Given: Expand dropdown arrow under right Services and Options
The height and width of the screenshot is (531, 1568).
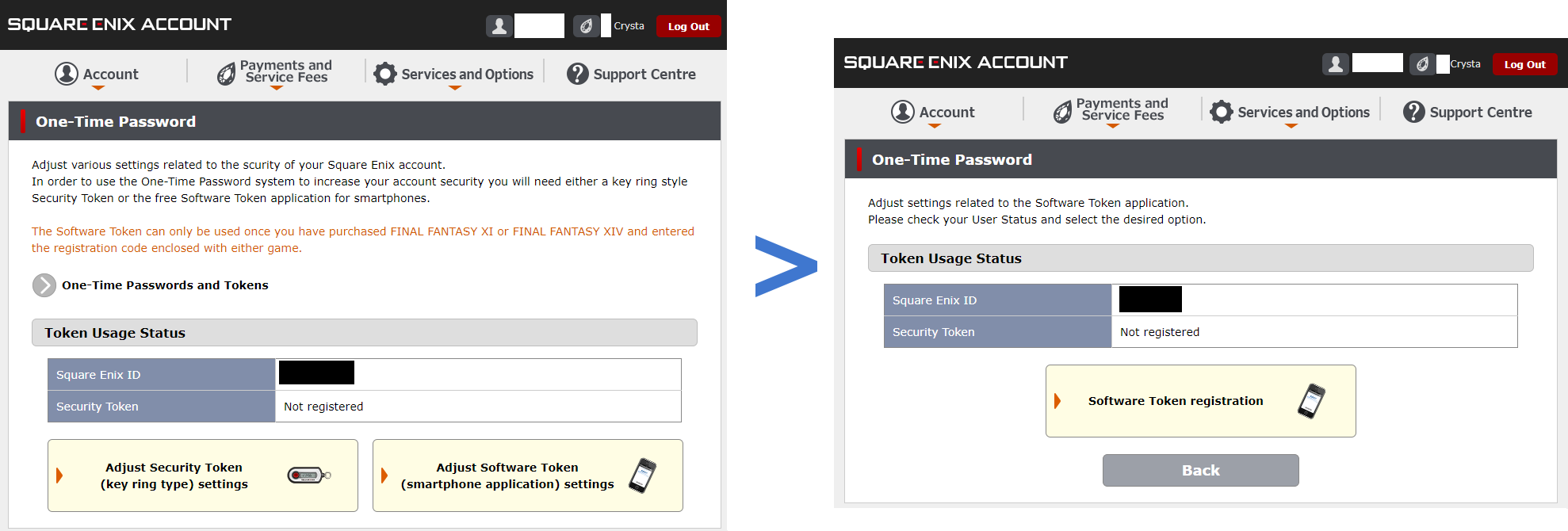Looking at the screenshot, I should [x=1291, y=126].
